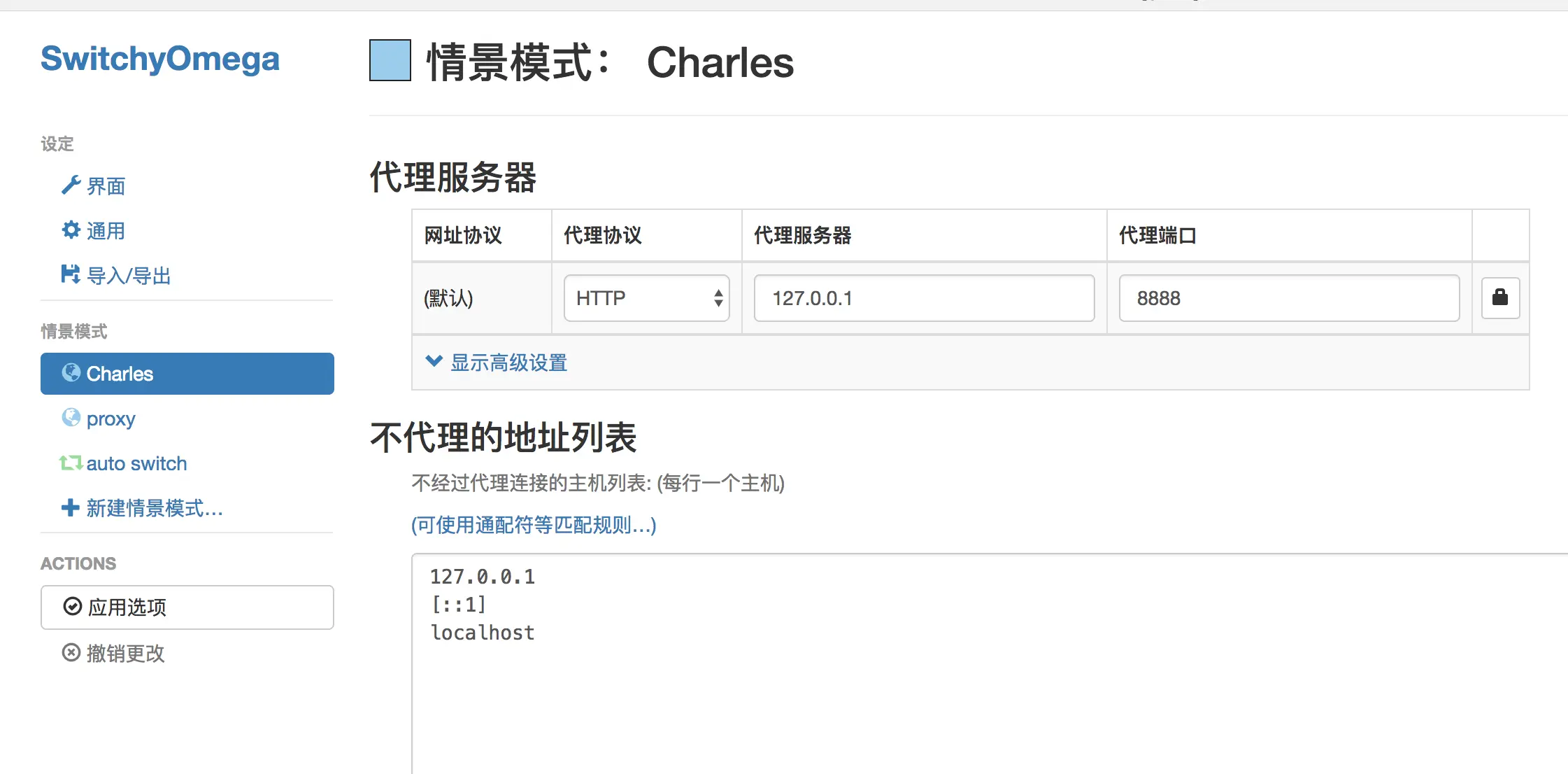
Task: Click the 不经过代理连接的主机列表 description
Action: click(x=598, y=483)
